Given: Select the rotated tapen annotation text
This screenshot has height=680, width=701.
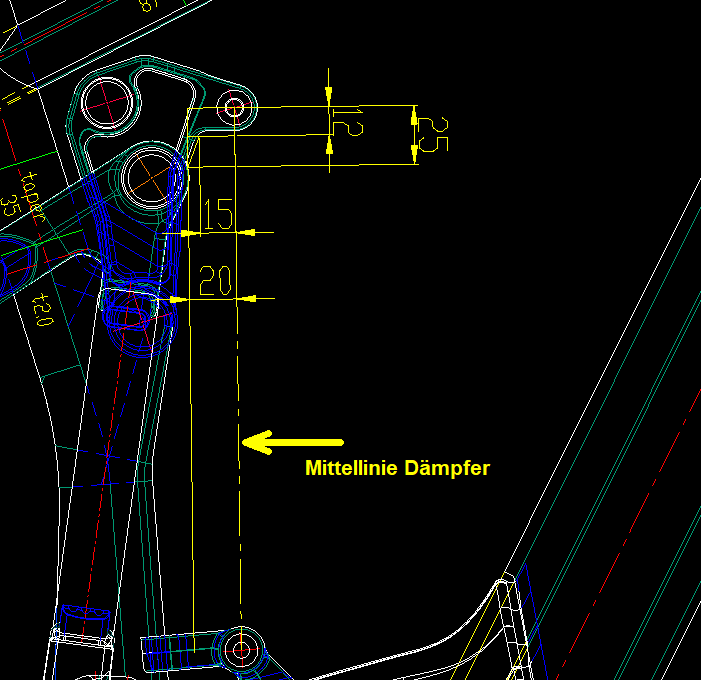Looking at the screenshot, I should [x=35, y=195].
